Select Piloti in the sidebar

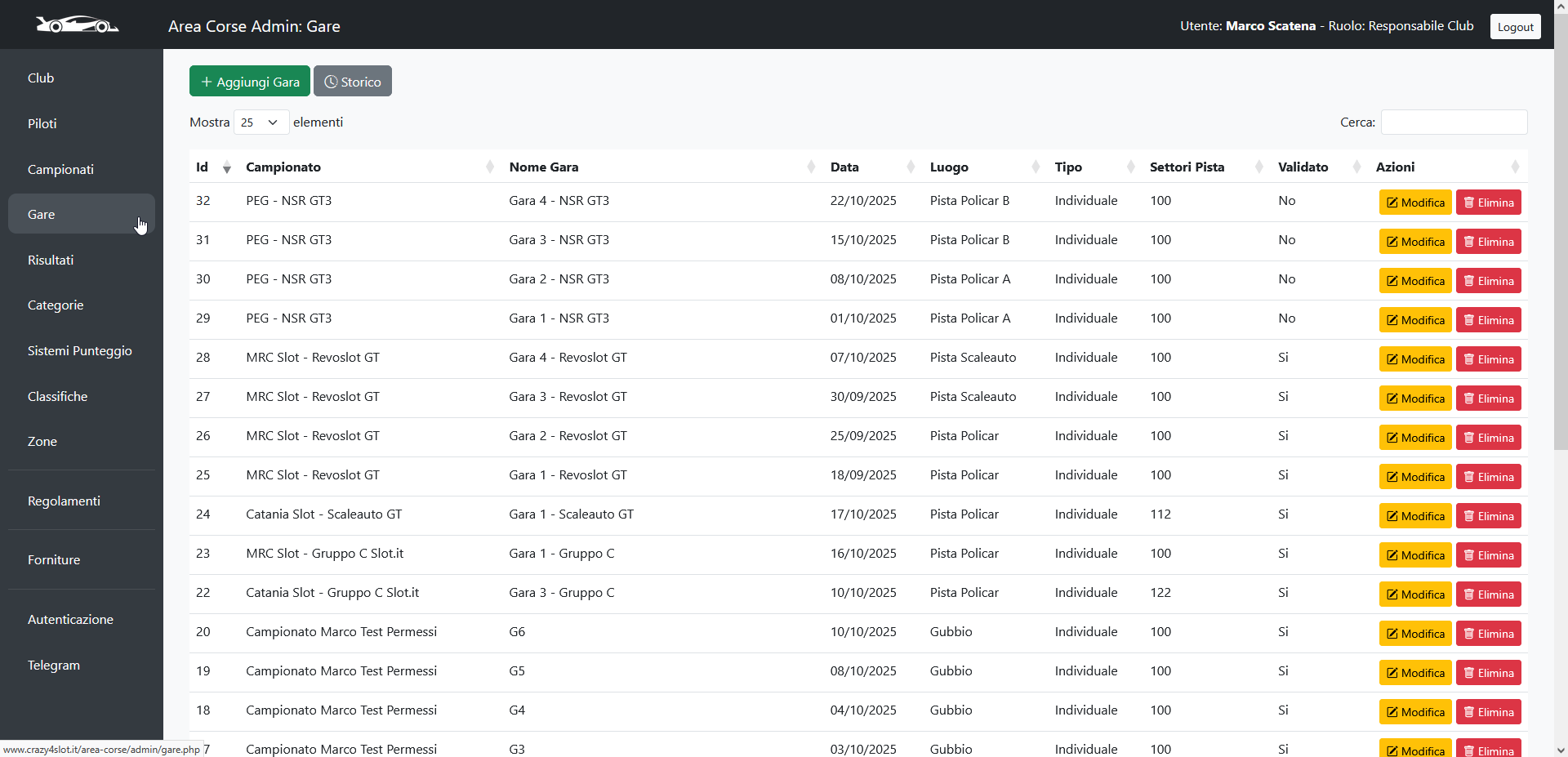point(42,123)
